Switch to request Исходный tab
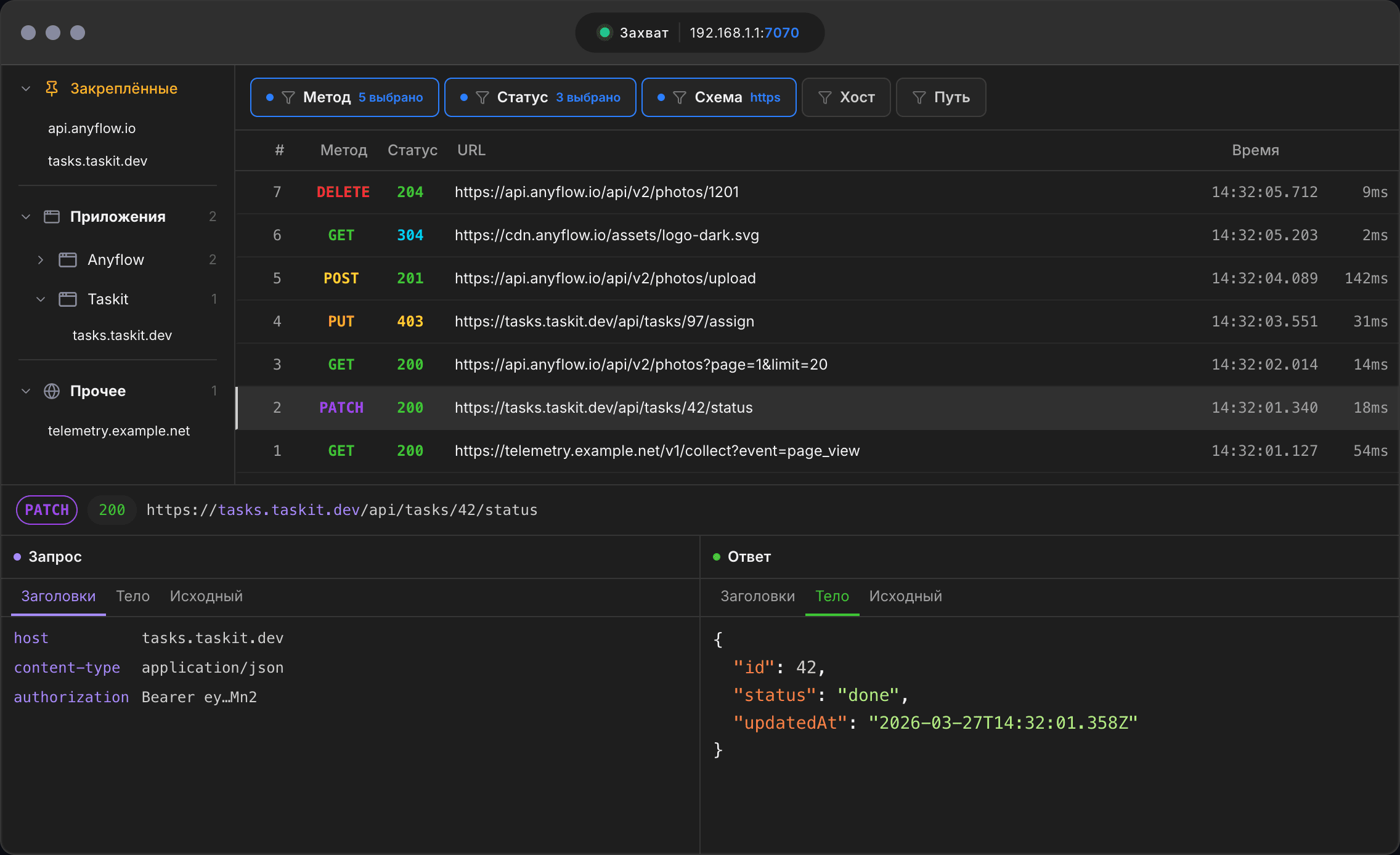The image size is (1400, 855). pyautogui.click(x=206, y=596)
